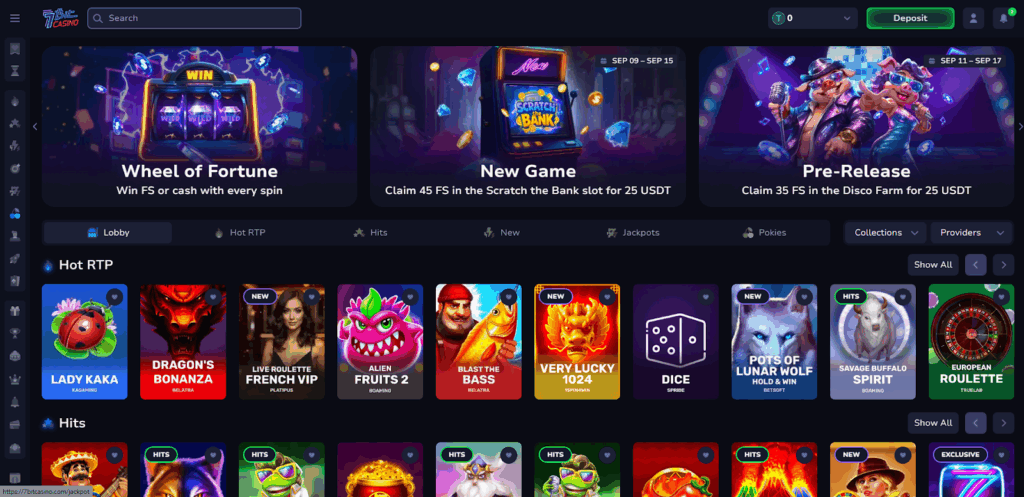Image resolution: width=1024 pixels, height=497 pixels.
Task: Switch to the Jackpots tab
Action: [x=632, y=232]
